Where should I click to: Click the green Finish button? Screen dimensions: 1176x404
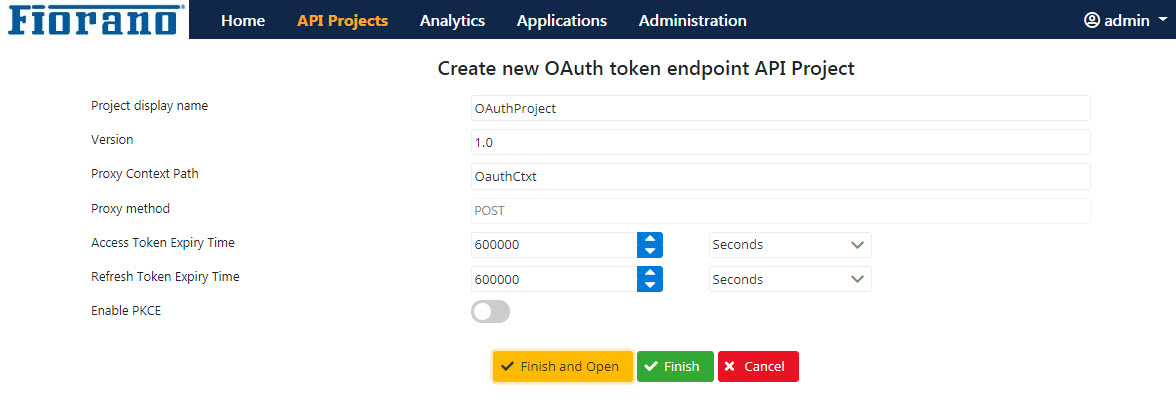tap(675, 367)
